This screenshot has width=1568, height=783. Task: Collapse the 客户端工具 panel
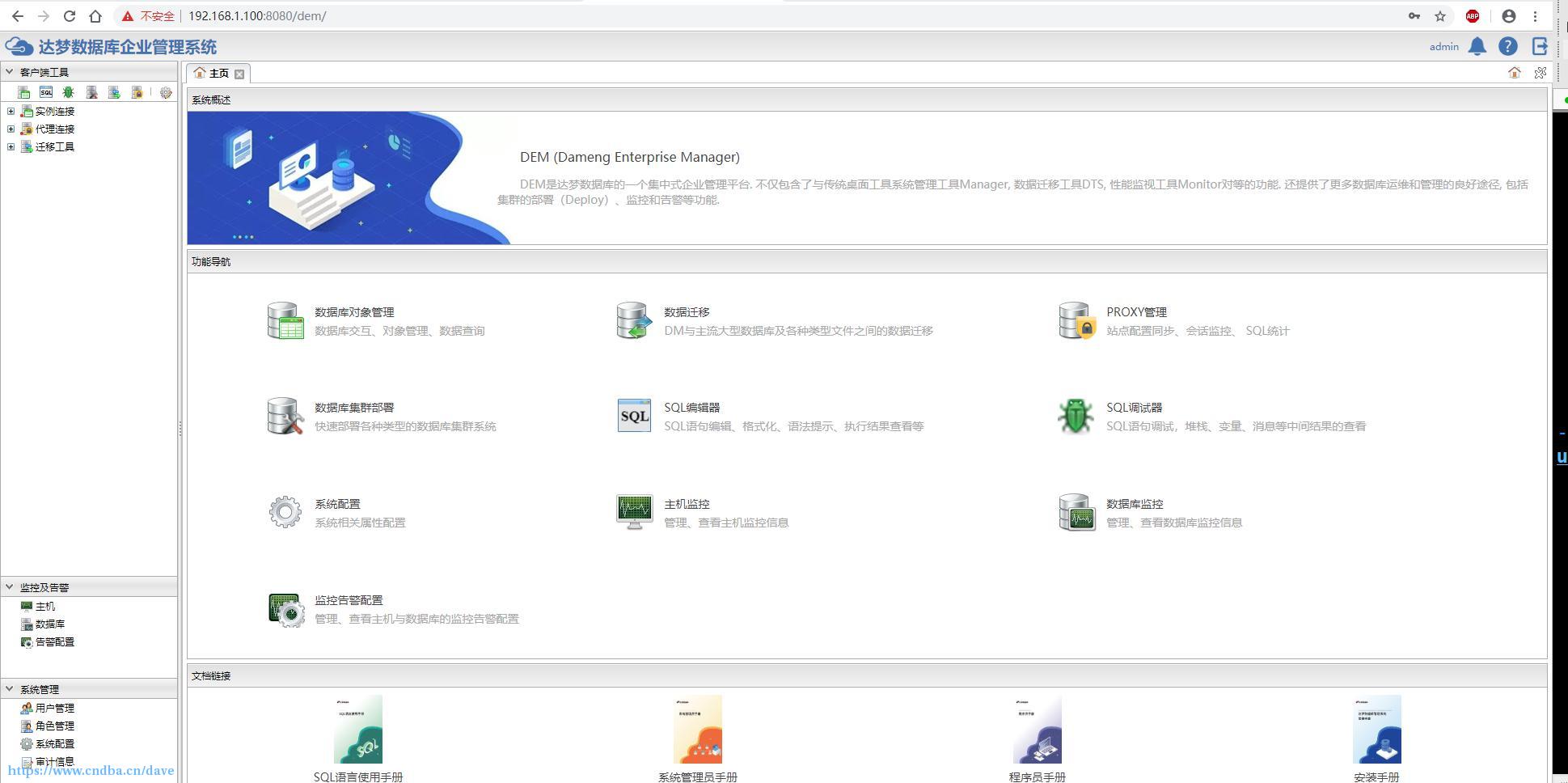(x=10, y=72)
